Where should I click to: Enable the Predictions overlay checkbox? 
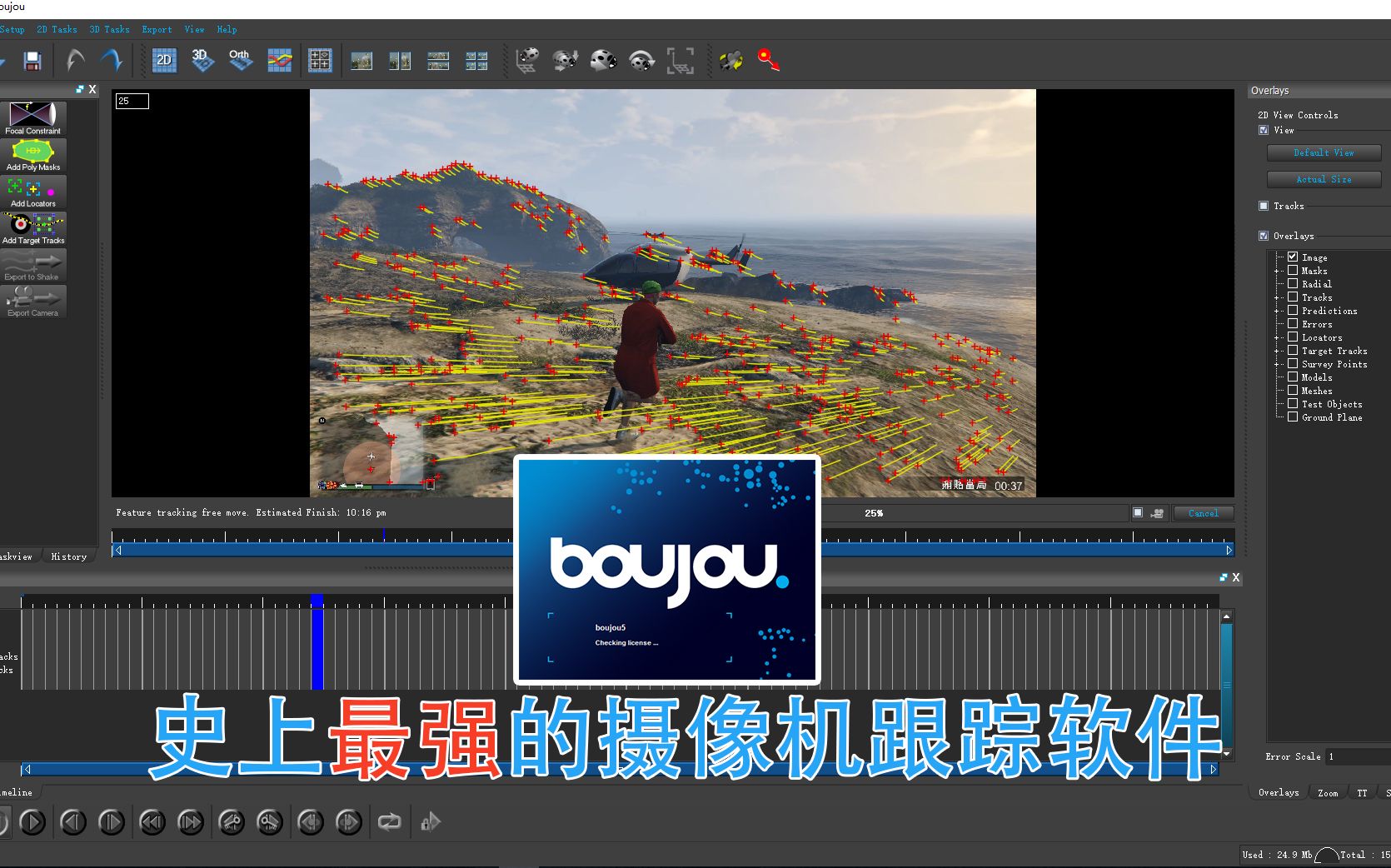pos(1293,310)
